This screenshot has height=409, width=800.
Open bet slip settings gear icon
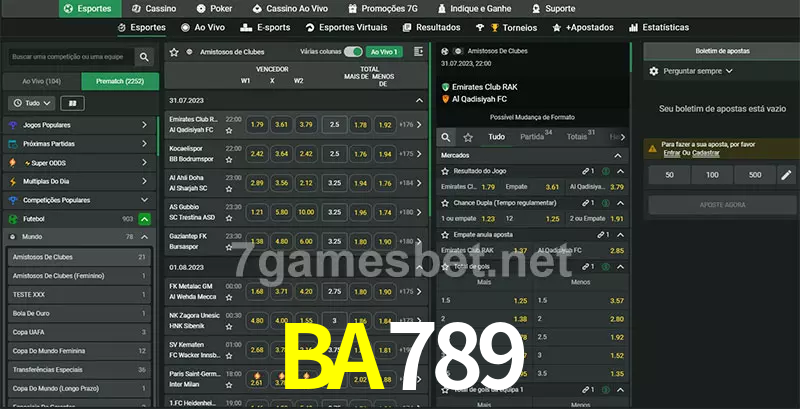(654, 71)
